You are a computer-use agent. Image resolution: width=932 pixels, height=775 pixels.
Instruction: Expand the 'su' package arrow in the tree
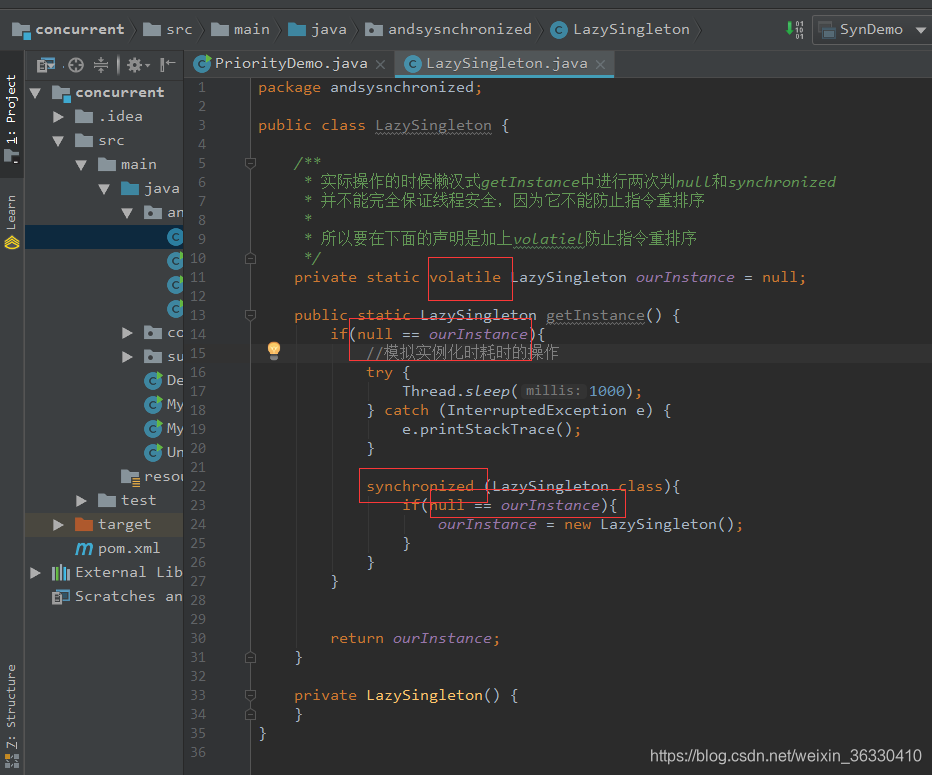127,357
